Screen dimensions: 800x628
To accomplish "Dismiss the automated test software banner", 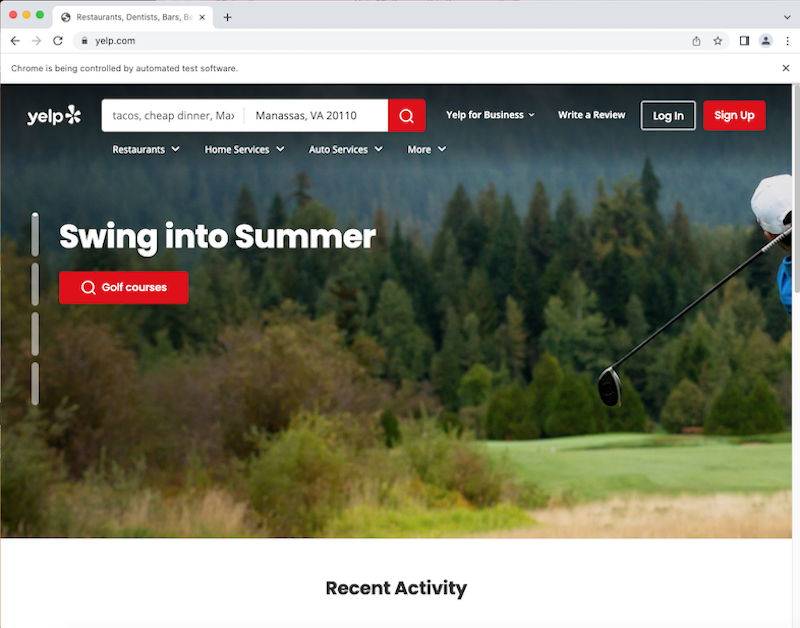I will [786, 68].
